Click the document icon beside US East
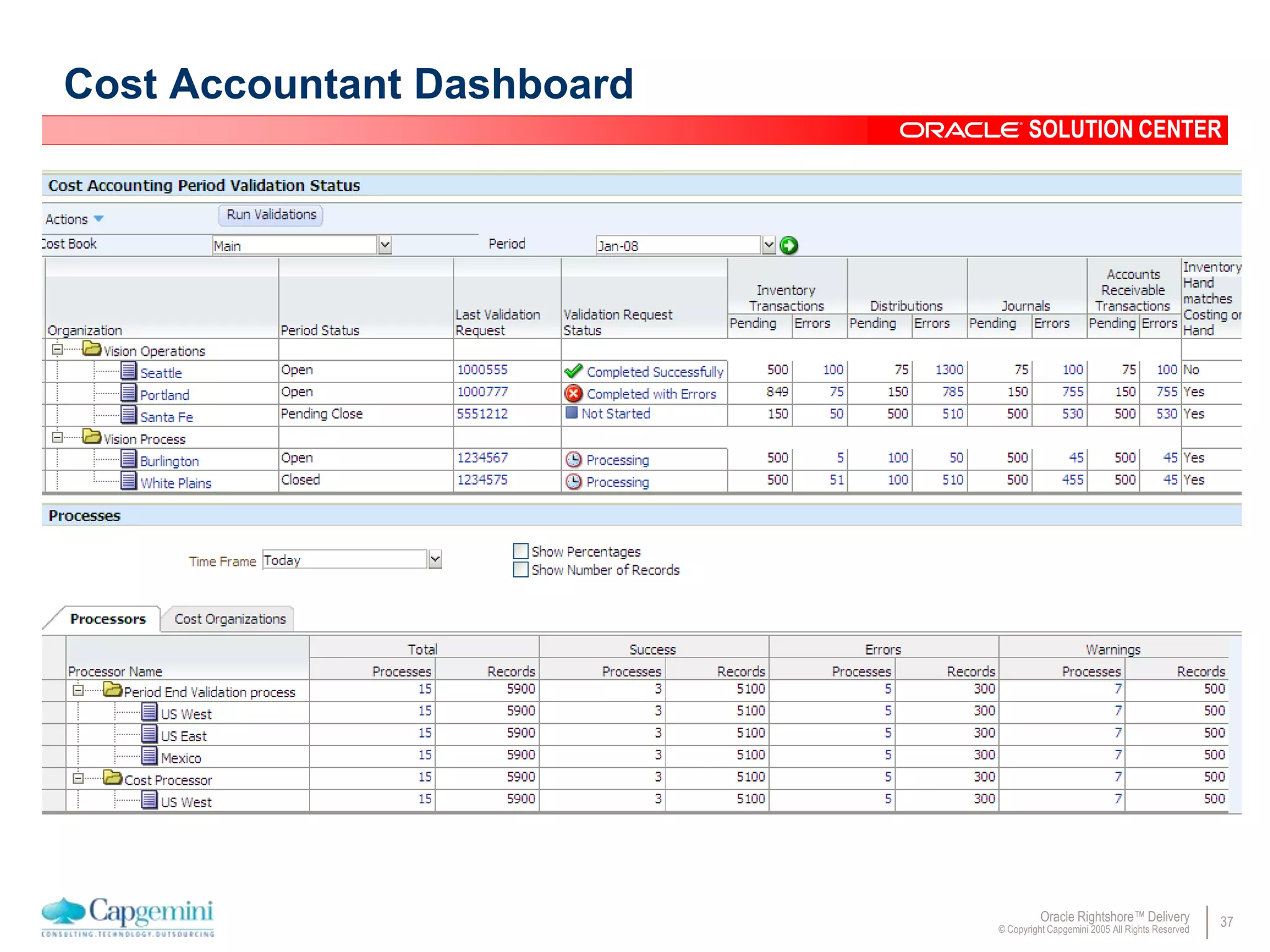Viewport: 1270px width, 952px height. pyautogui.click(x=149, y=734)
